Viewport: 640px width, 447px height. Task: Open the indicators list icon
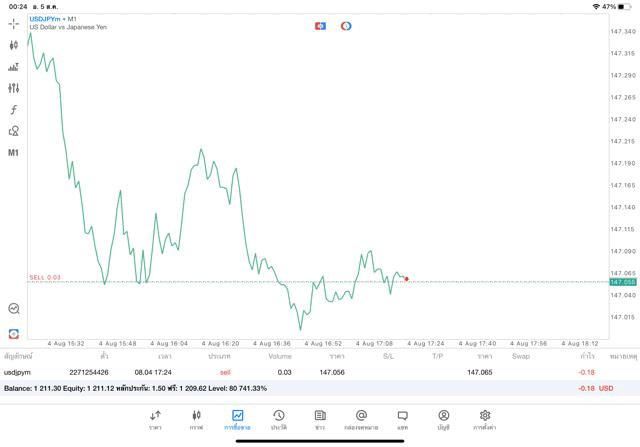(14, 67)
